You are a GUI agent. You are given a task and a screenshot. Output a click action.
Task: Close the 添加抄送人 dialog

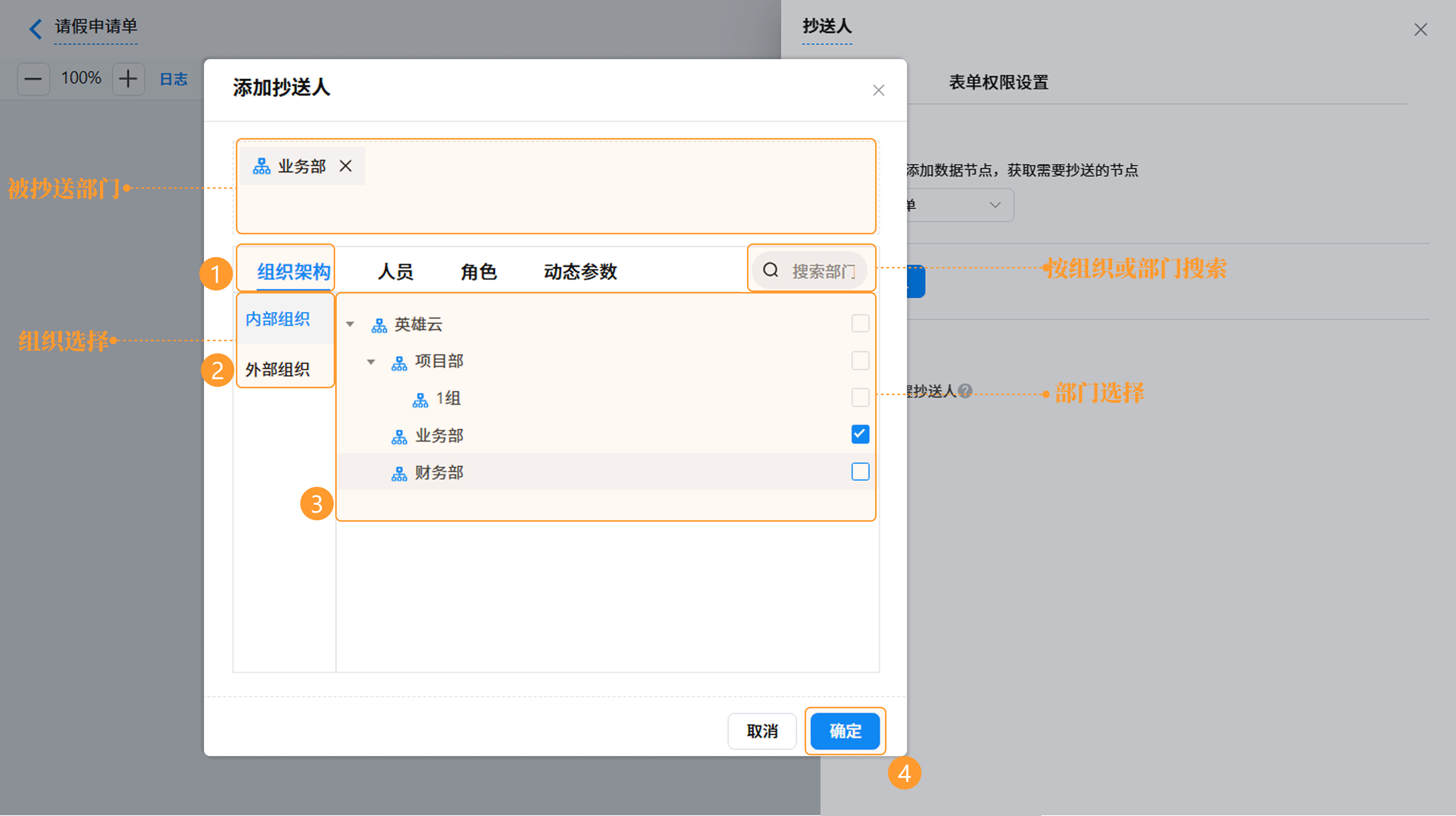(x=879, y=90)
